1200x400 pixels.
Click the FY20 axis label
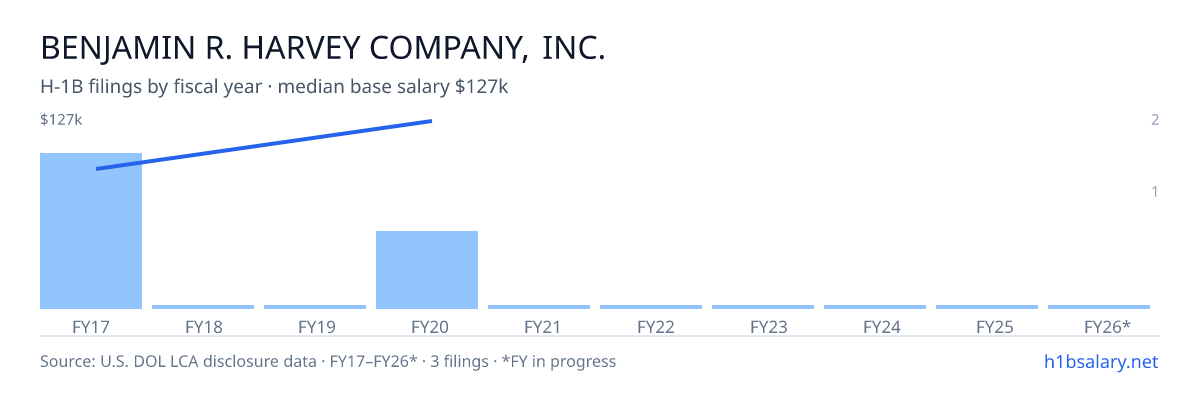[x=427, y=326]
